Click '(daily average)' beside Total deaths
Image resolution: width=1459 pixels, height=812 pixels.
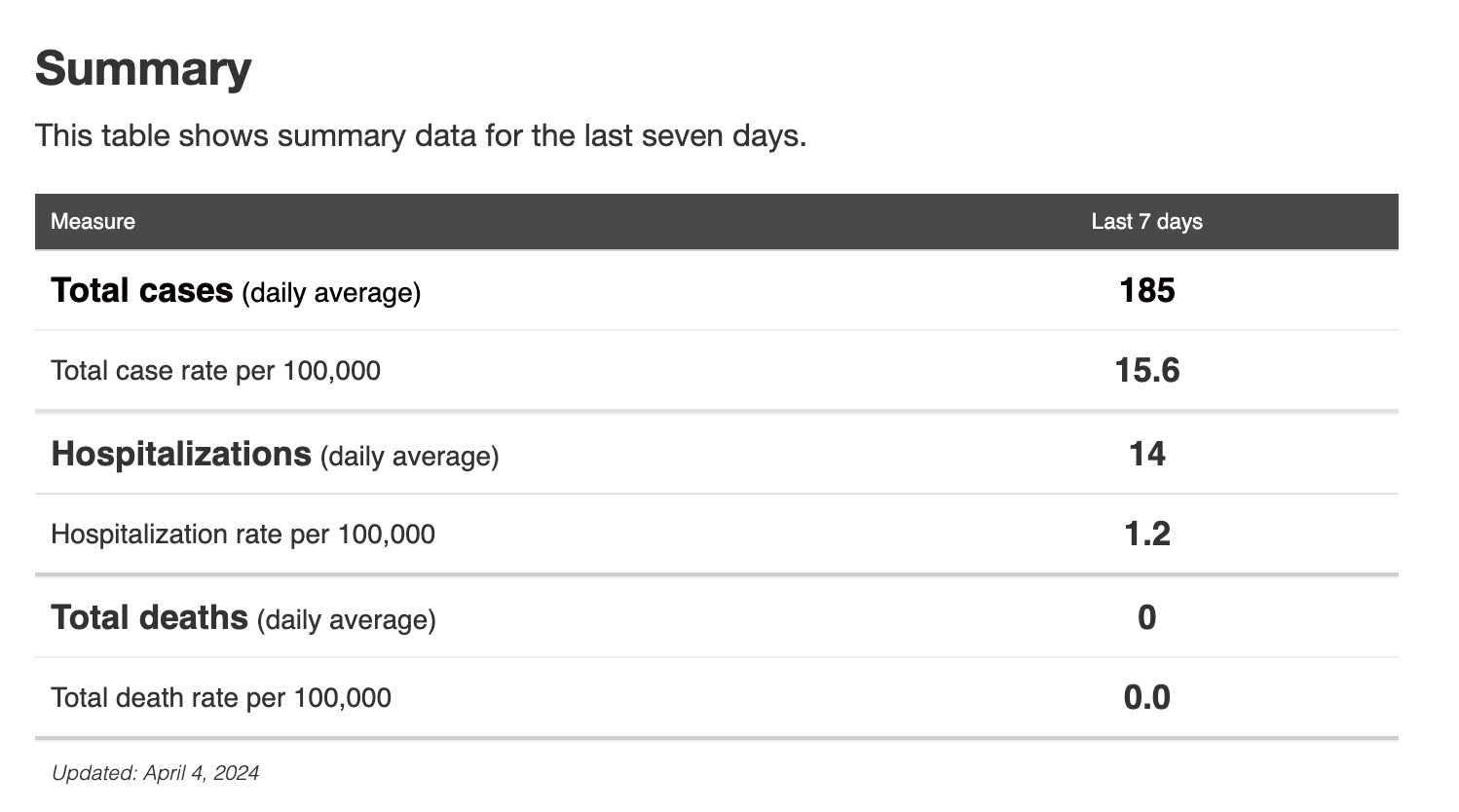(x=347, y=620)
